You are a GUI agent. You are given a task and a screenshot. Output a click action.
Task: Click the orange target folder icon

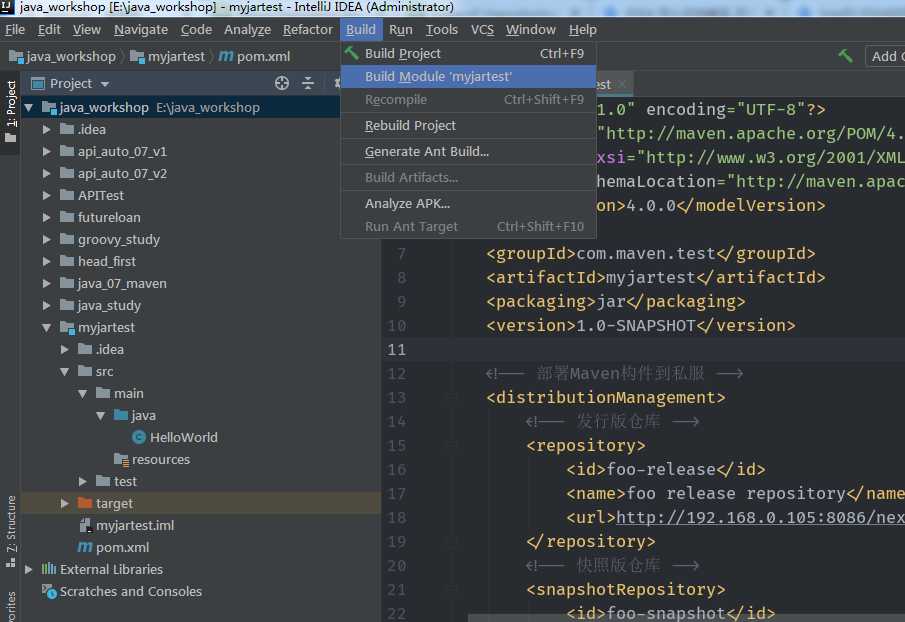point(85,503)
